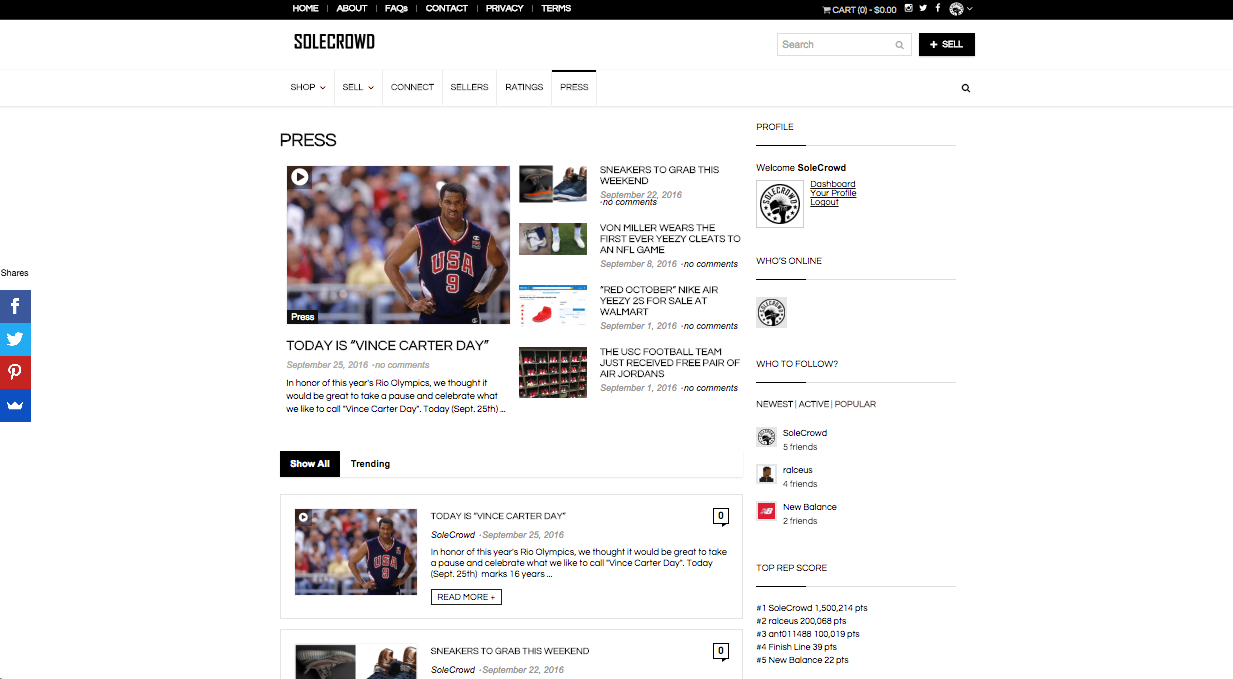Open the Your Profile link
Image resolution: width=1233 pixels, height=679 pixels.
click(833, 193)
